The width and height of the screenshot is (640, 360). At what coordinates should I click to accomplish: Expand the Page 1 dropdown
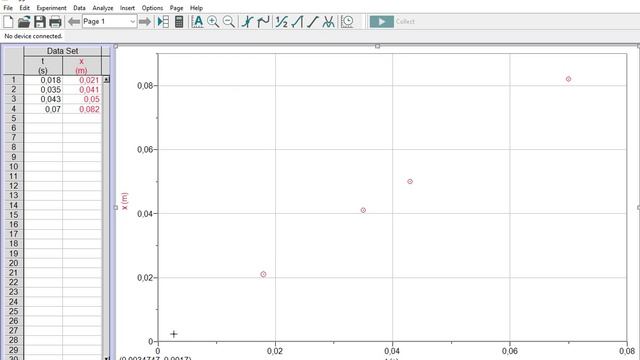133,22
